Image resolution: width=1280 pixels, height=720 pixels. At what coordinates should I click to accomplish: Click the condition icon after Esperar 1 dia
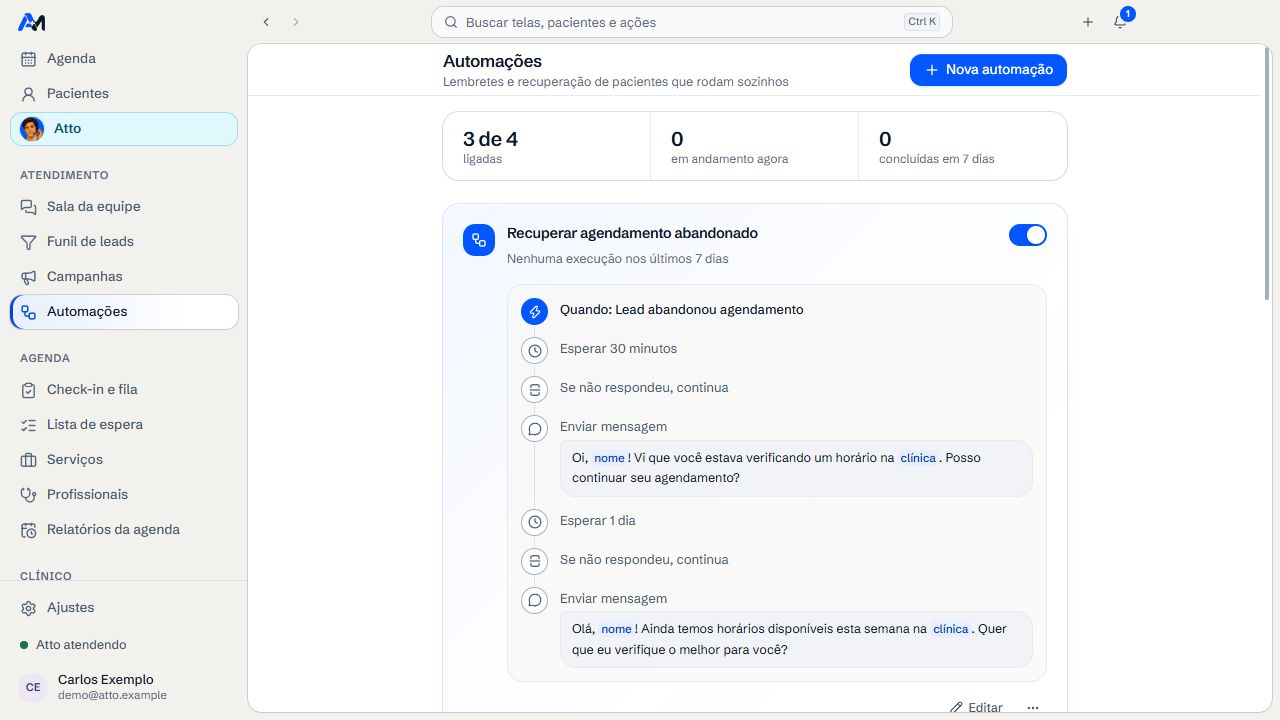535,561
